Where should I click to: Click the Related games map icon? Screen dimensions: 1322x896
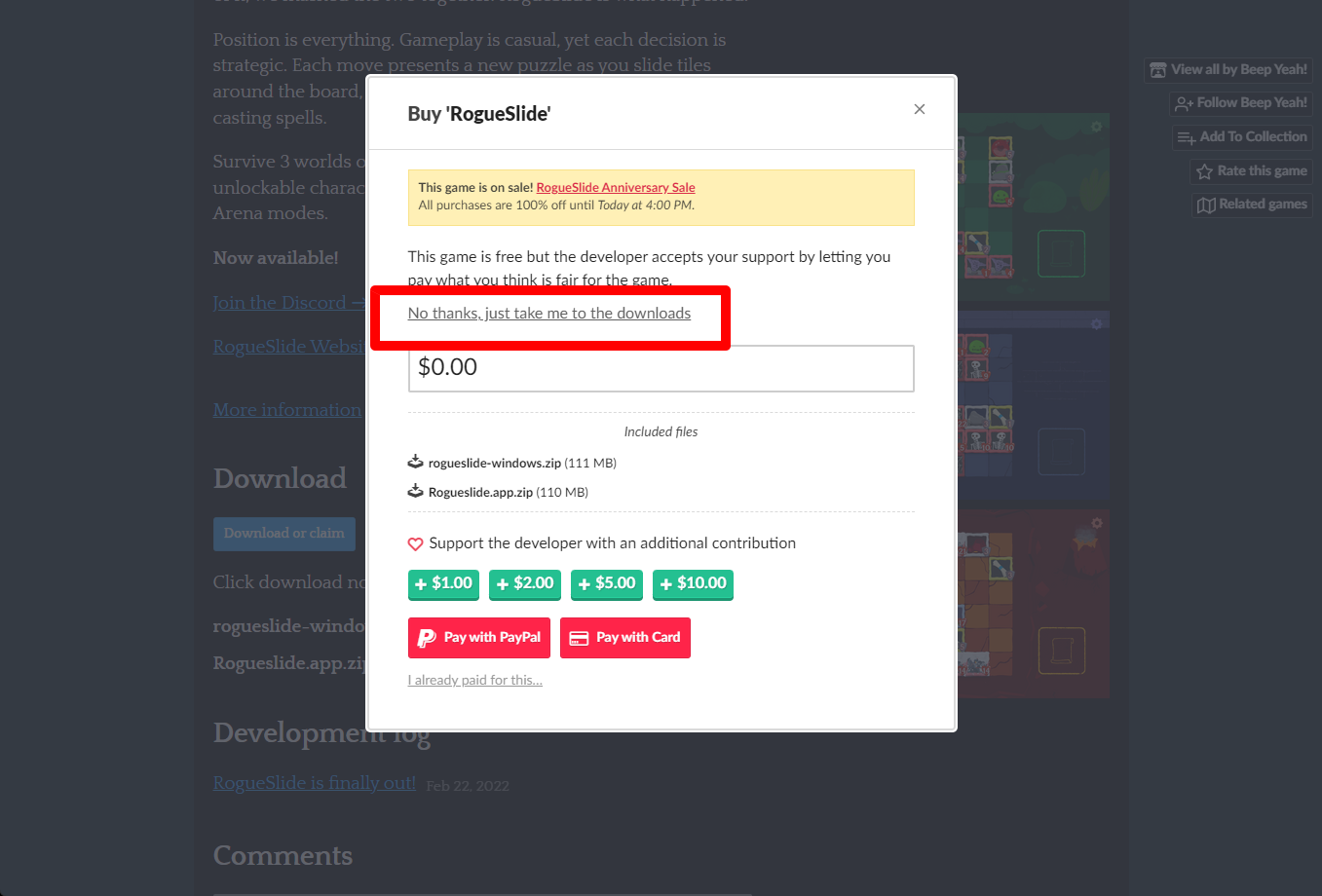pos(1206,205)
